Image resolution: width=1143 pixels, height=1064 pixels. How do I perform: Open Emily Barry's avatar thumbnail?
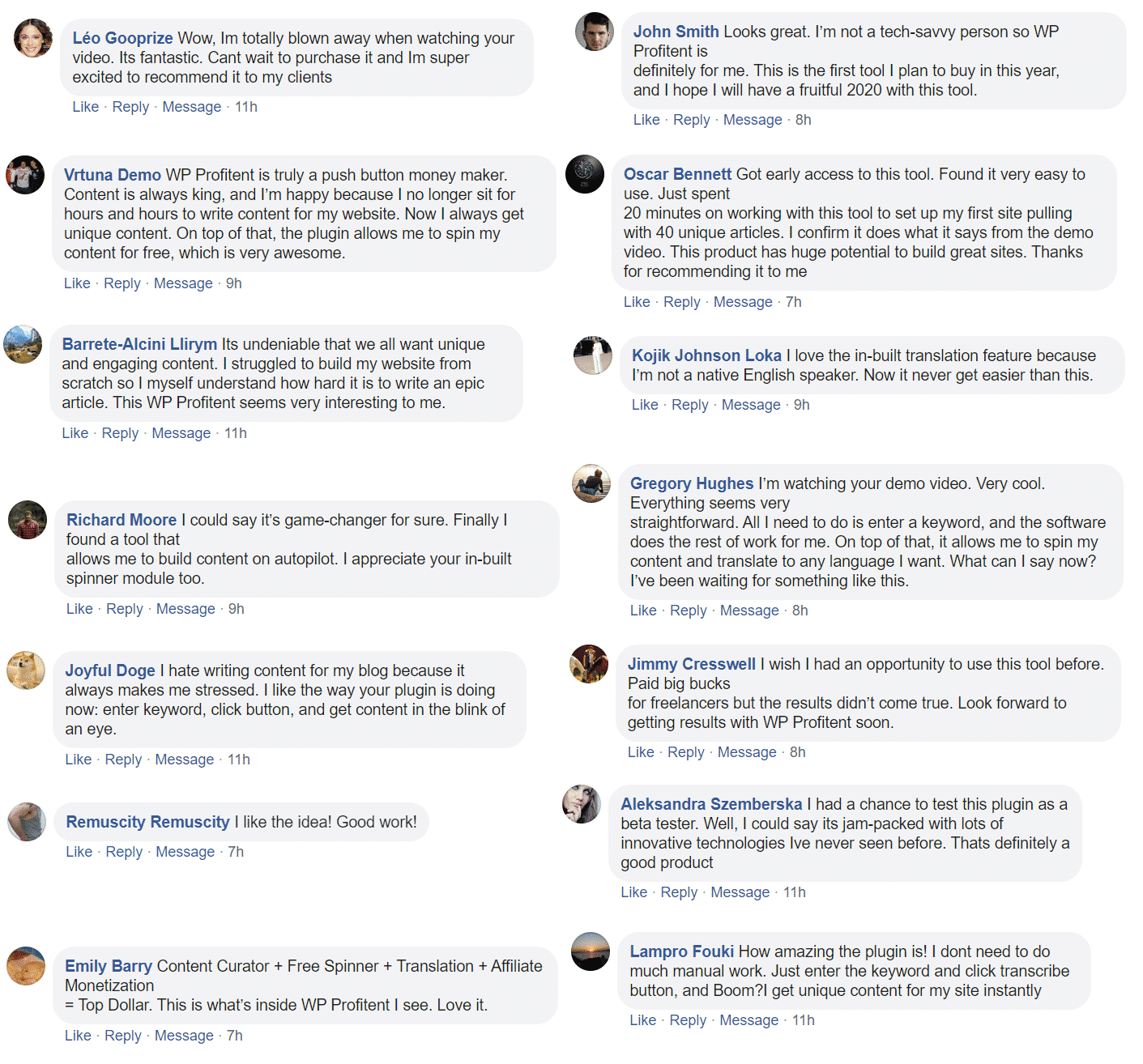coord(26,966)
